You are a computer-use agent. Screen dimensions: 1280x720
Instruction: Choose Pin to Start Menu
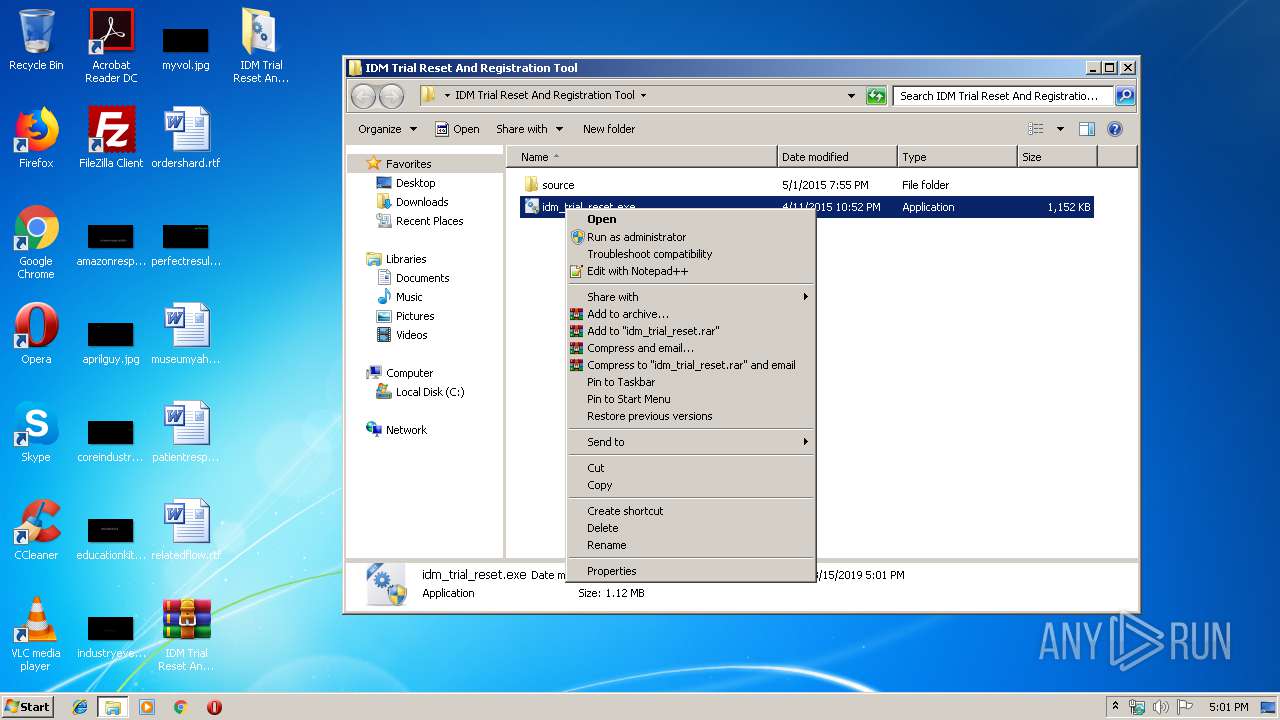pyautogui.click(x=690, y=399)
